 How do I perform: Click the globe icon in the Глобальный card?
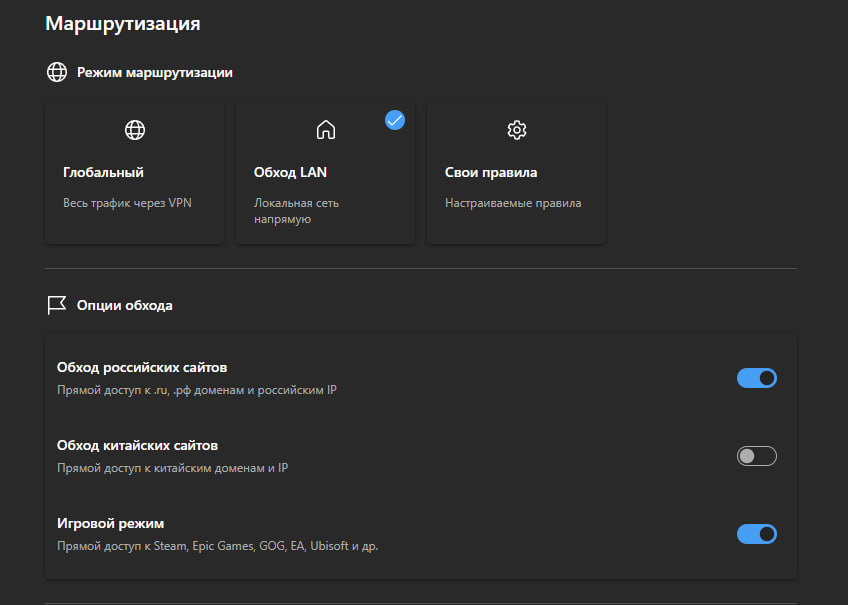[x=135, y=130]
